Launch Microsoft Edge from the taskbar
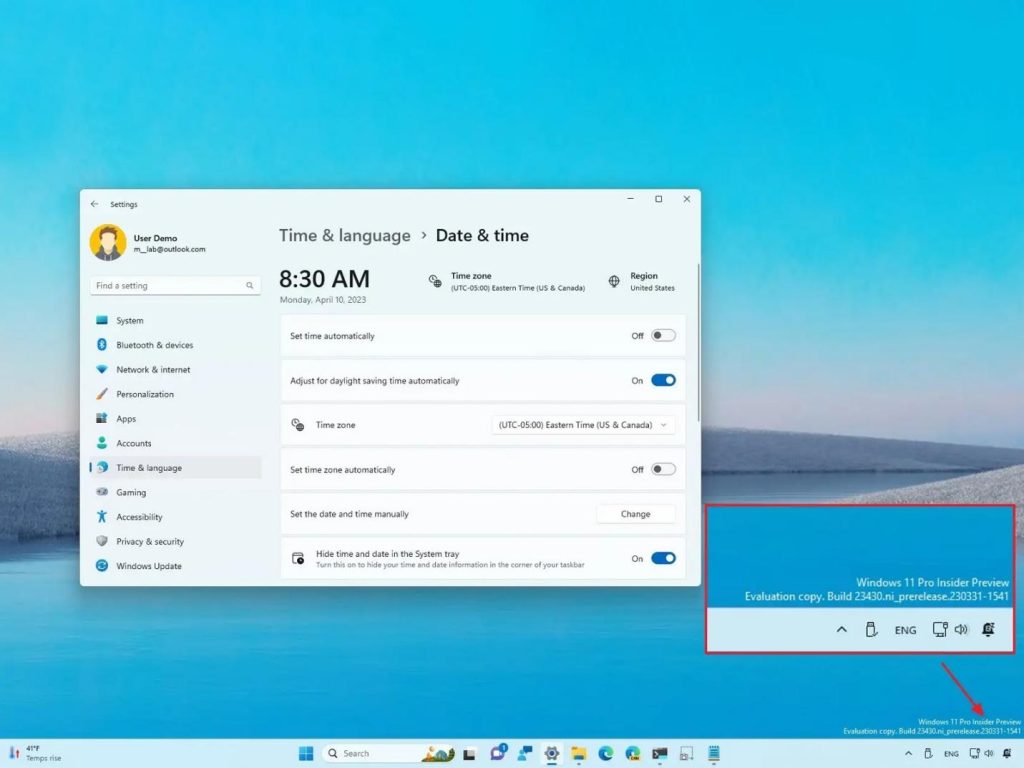The width and height of the screenshot is (1024, 768). (606, 754)
